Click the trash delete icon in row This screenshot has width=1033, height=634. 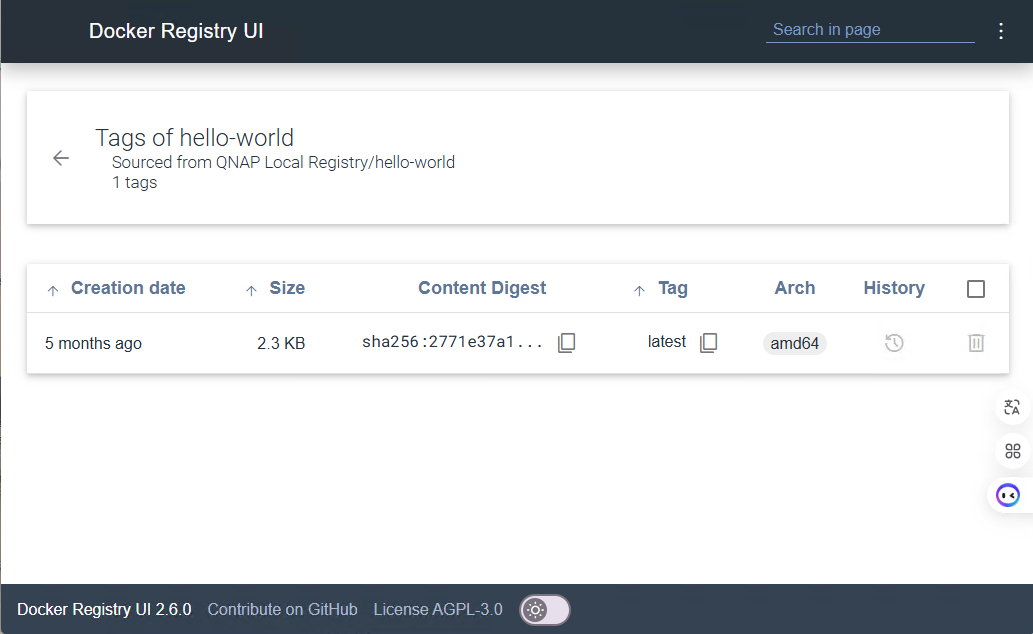pyautogui.click(x=976, y=343)
